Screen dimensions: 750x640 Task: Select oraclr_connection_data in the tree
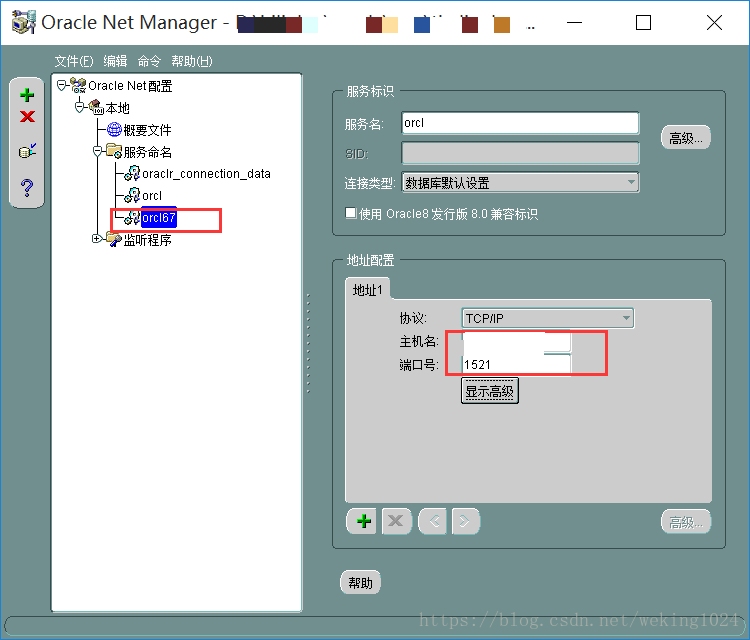tap(206, 174)
